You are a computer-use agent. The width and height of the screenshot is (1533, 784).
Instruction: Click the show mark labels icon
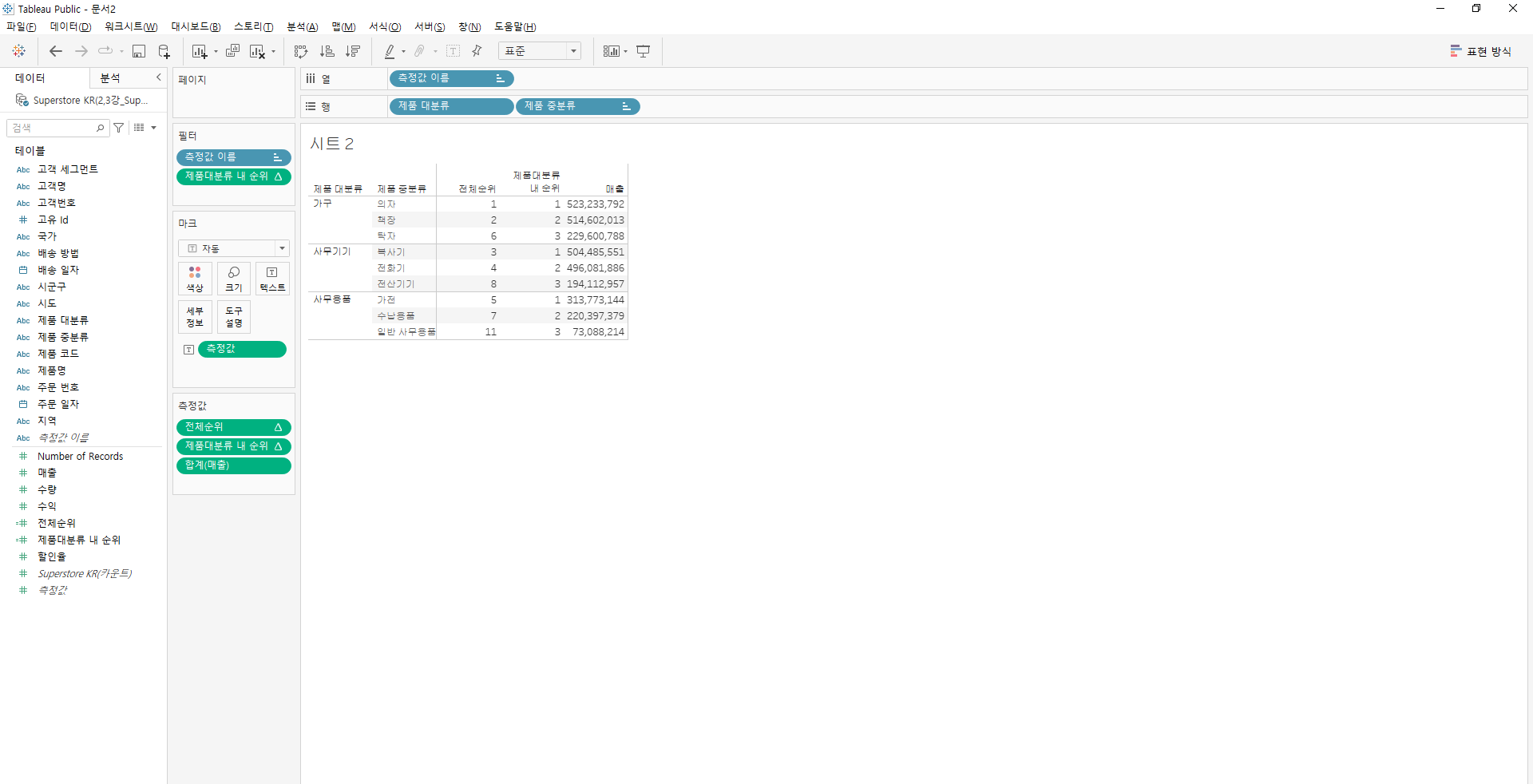click(453, 51)
